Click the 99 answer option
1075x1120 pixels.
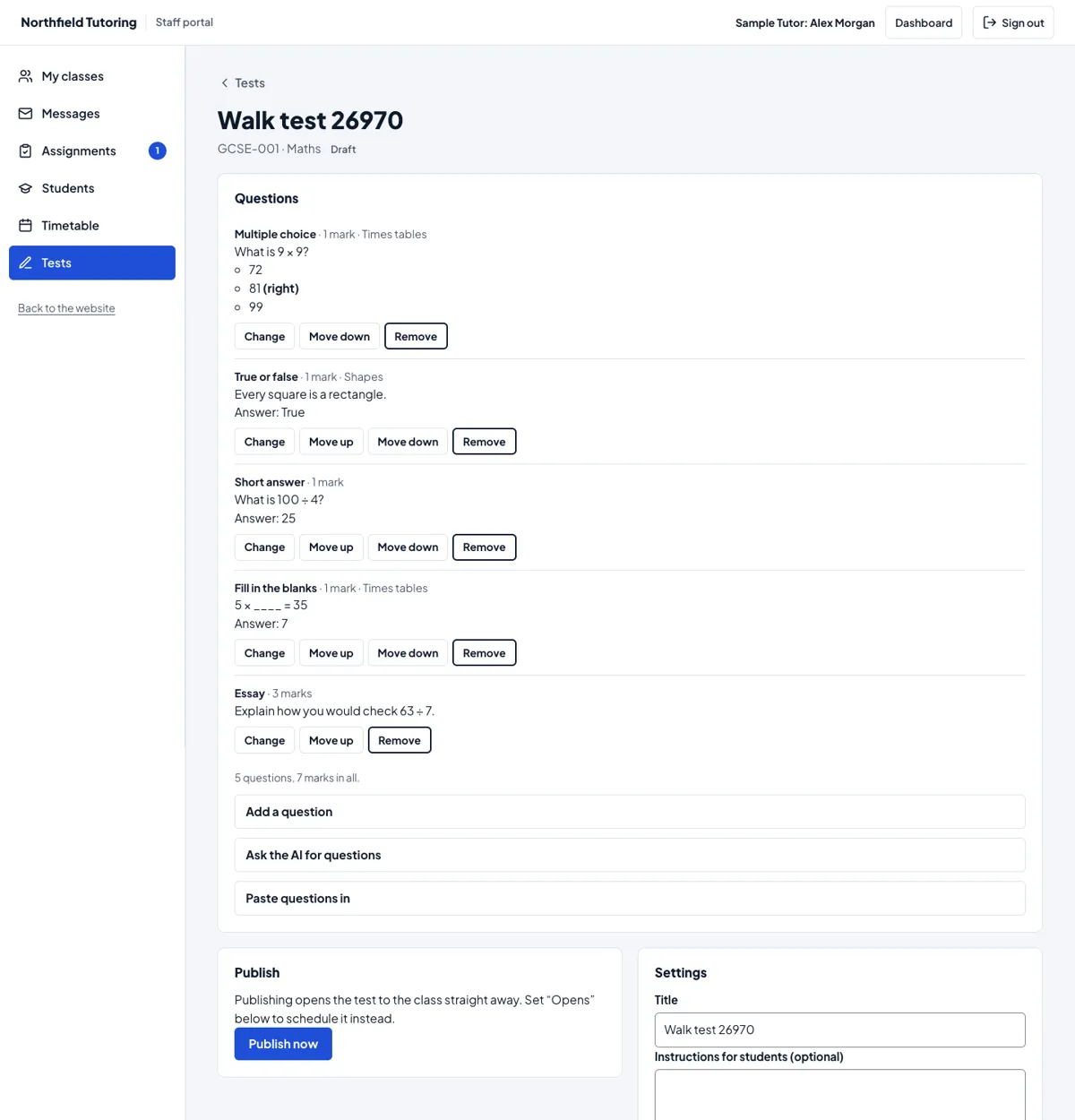click(x=256, y=307)
